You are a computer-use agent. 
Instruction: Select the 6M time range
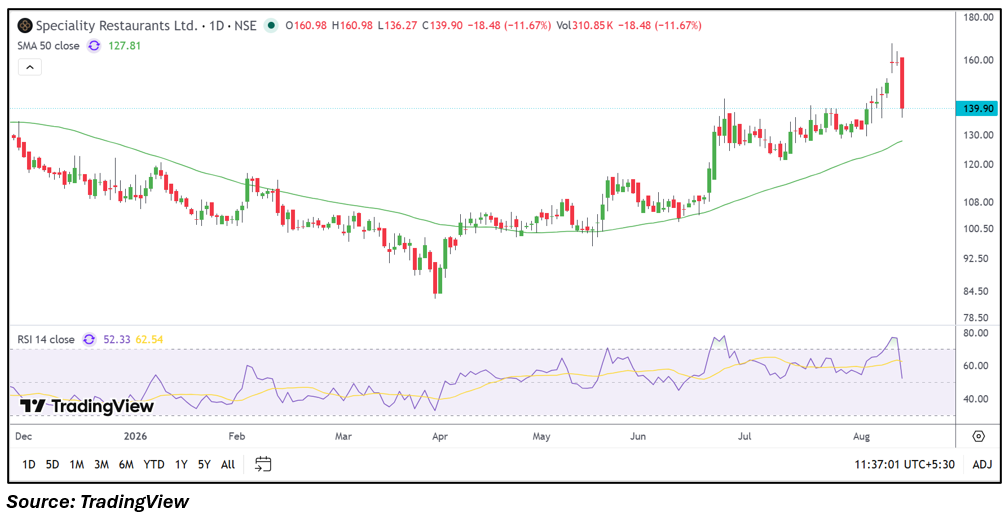coord(126,464)
